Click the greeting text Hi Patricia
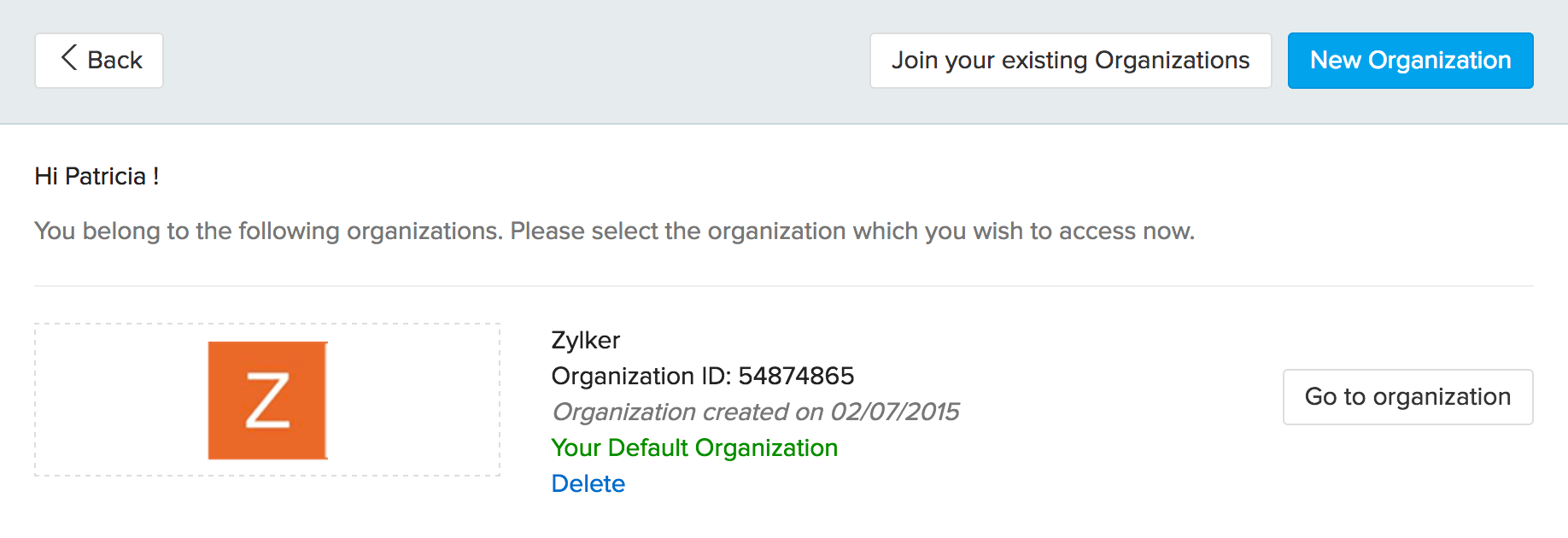The width and height of the screenshot is (1568, 538). coord(97,176)
